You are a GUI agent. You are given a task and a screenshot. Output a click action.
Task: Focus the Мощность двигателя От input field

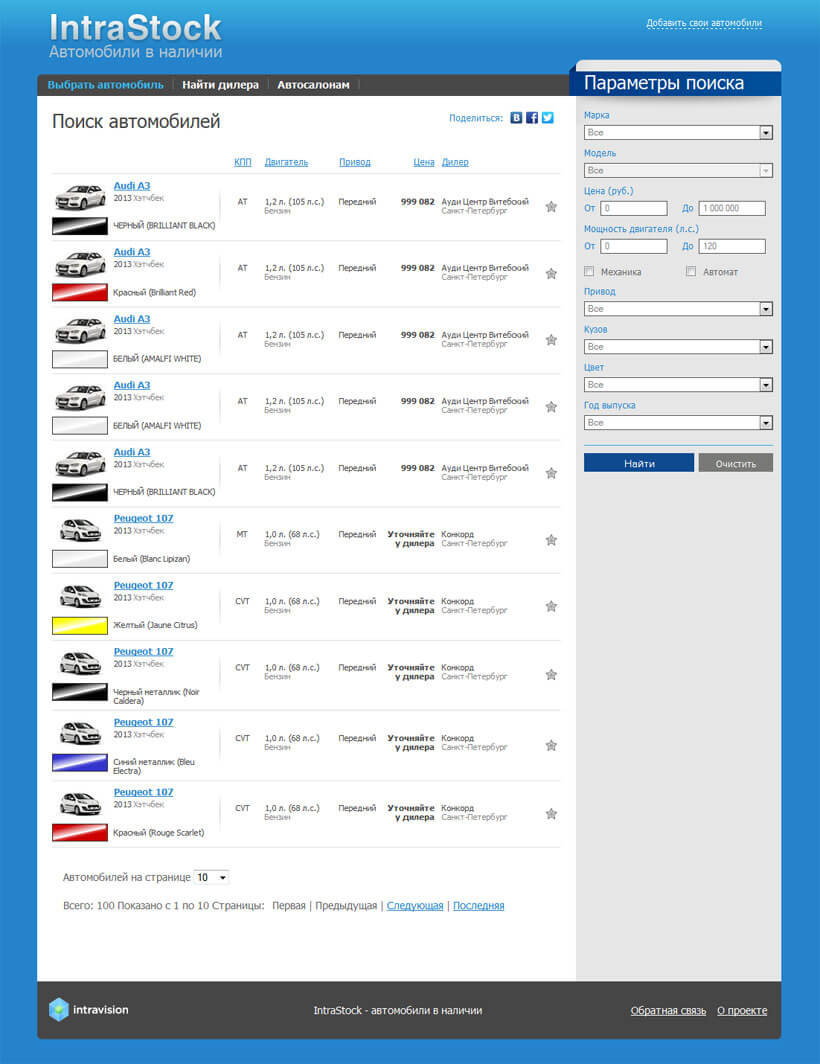click(x=634, y=246)
